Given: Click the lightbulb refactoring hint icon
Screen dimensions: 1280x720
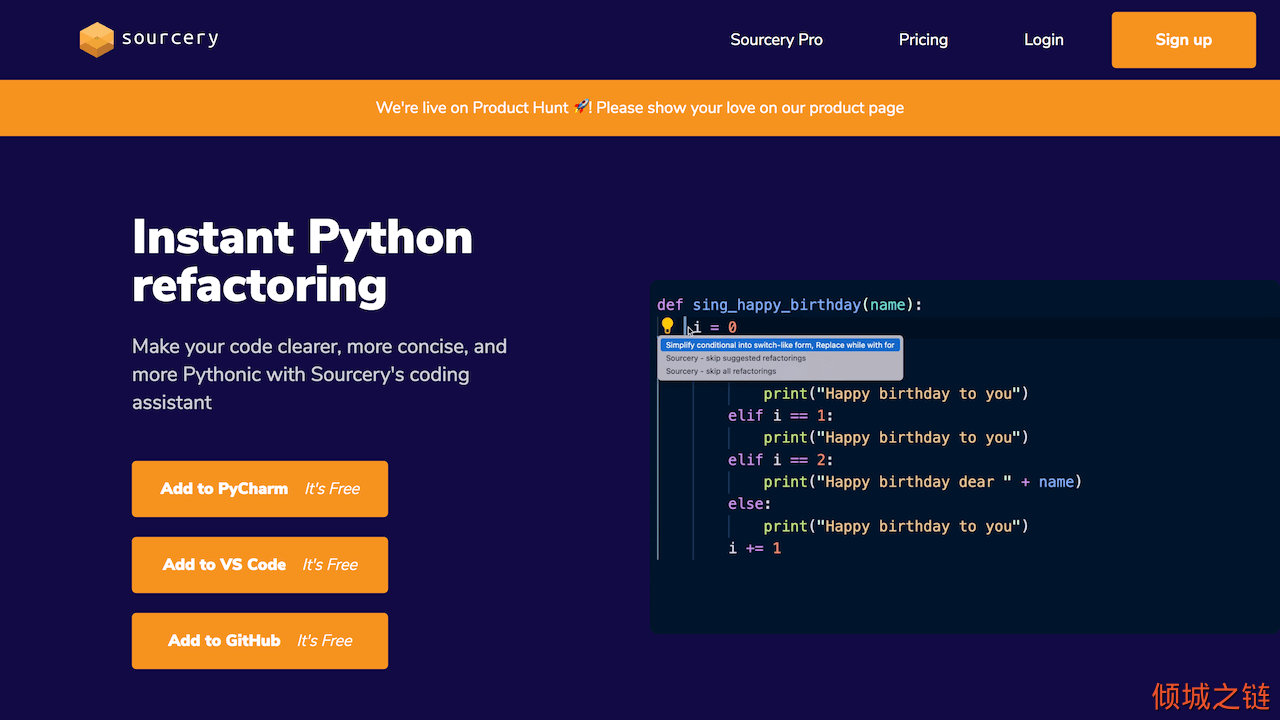Looking at the screenshot, I should (667, 326).
